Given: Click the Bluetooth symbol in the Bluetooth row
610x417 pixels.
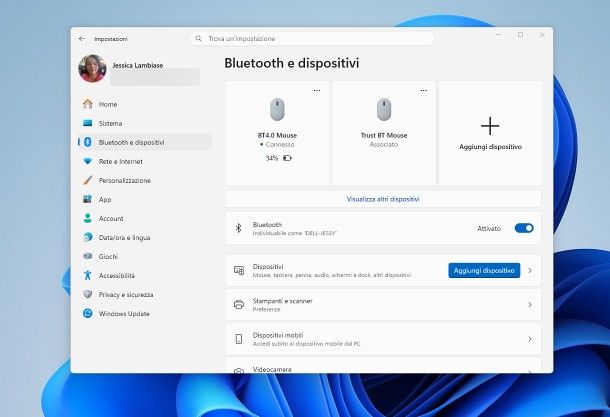Looking at the screenshot, I should point(238,228).
